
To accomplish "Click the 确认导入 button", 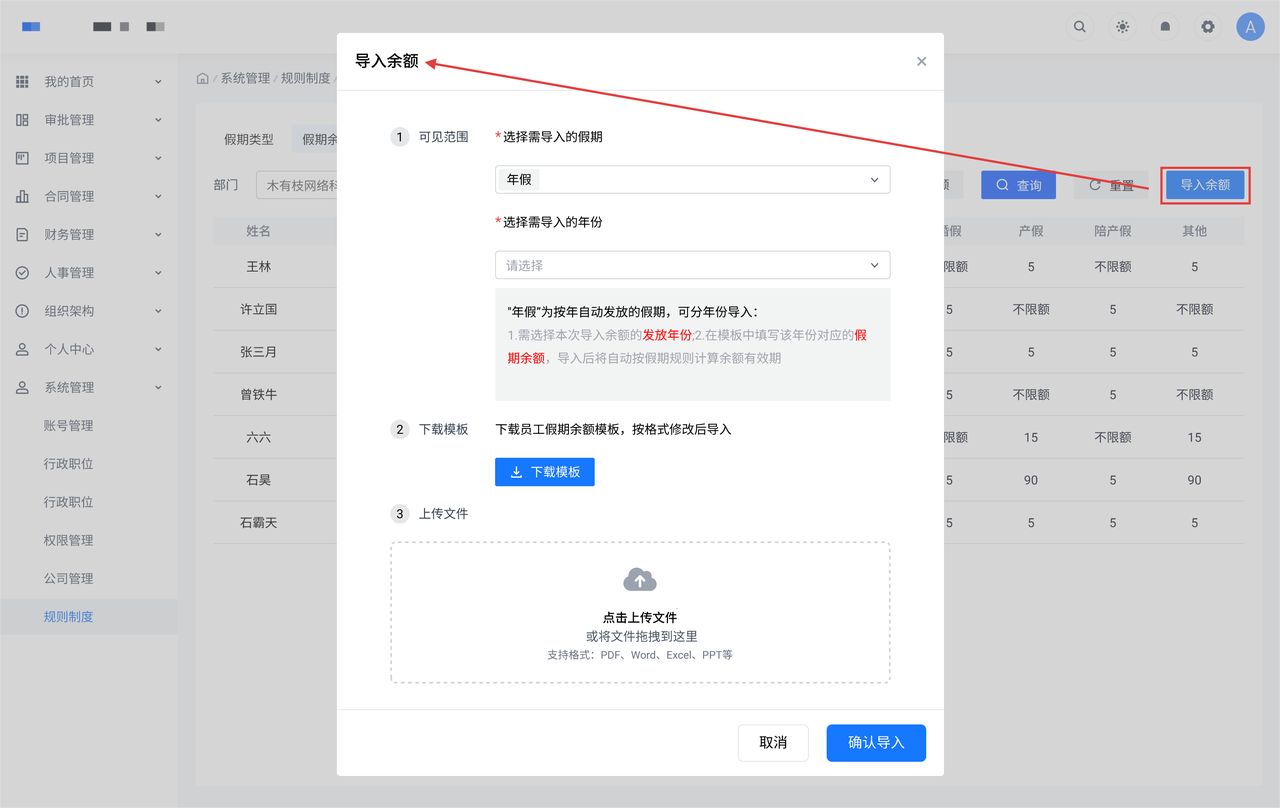I will coord(876,743).
